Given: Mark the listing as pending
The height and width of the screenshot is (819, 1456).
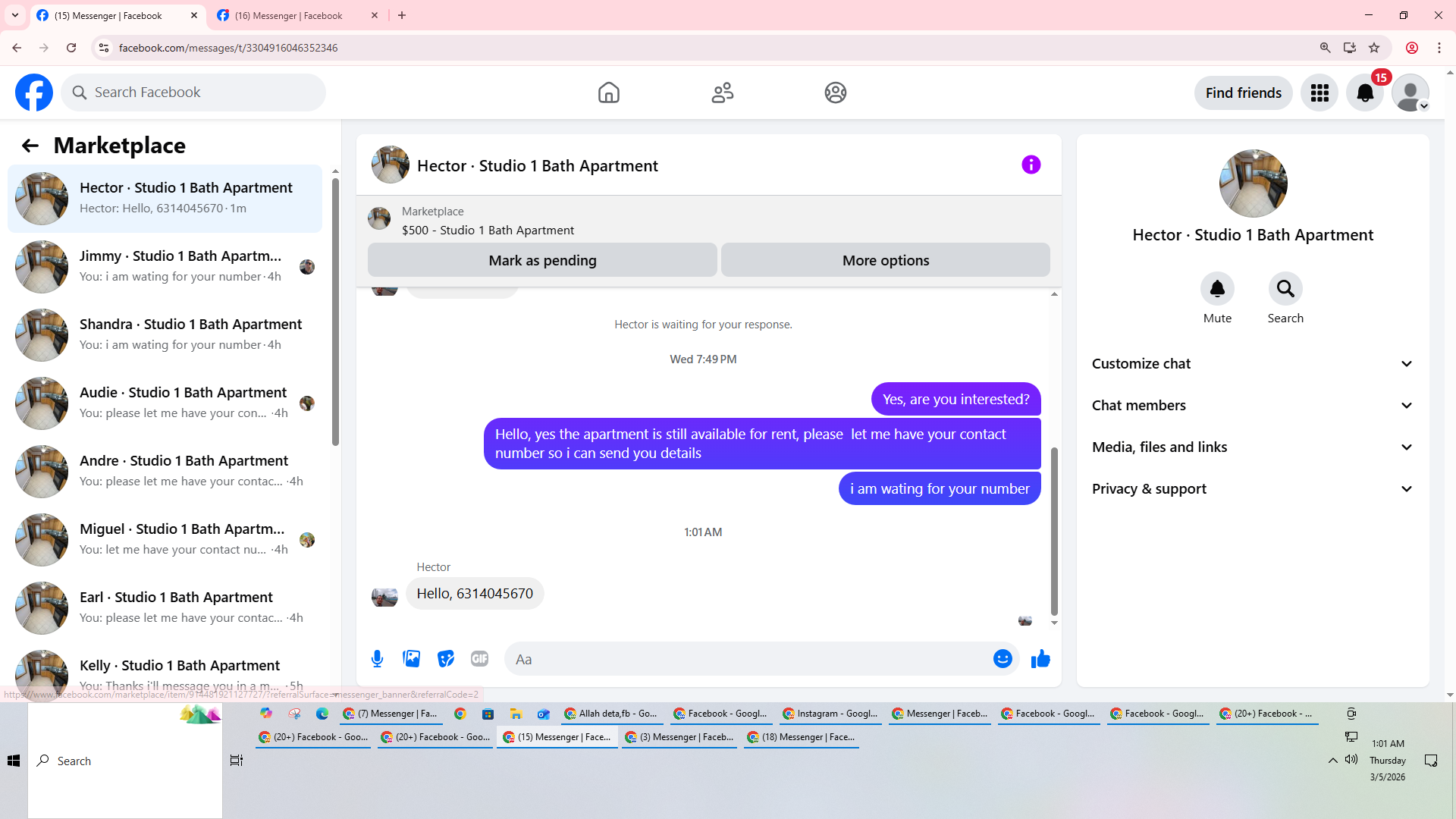Looking at the screenshot, I should tap(542, 260).
